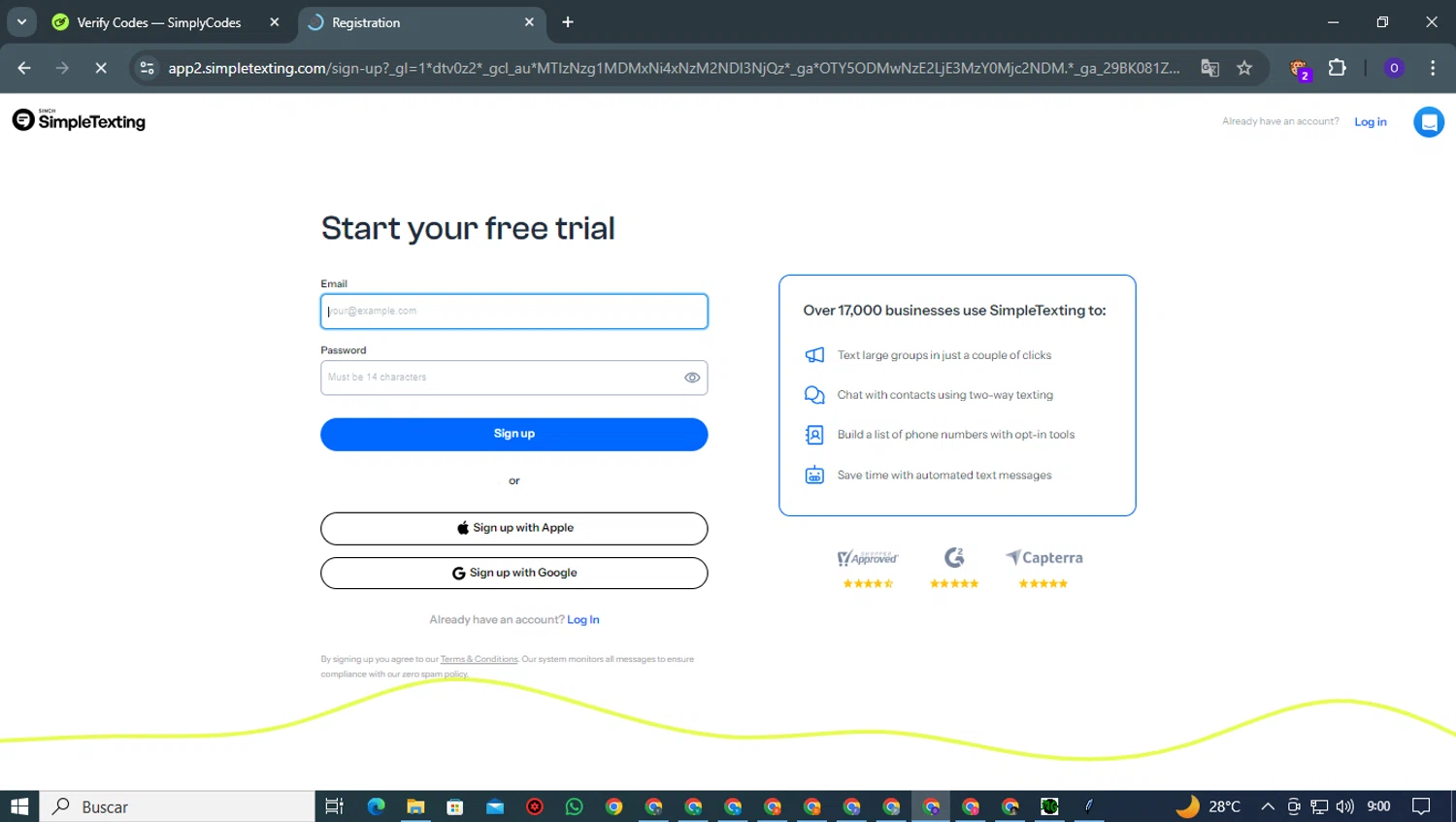Click Log in link in top header
The image size is (1456, 822).
[1371, 122]
